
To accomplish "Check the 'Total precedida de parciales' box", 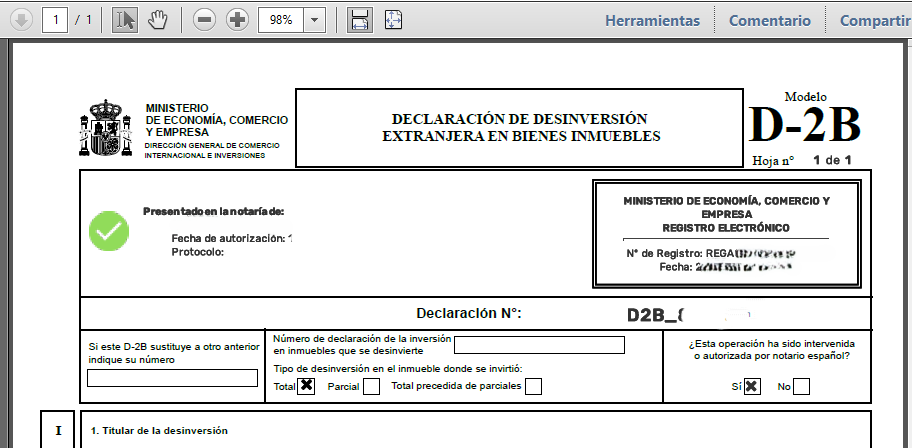I will [534, 386].
